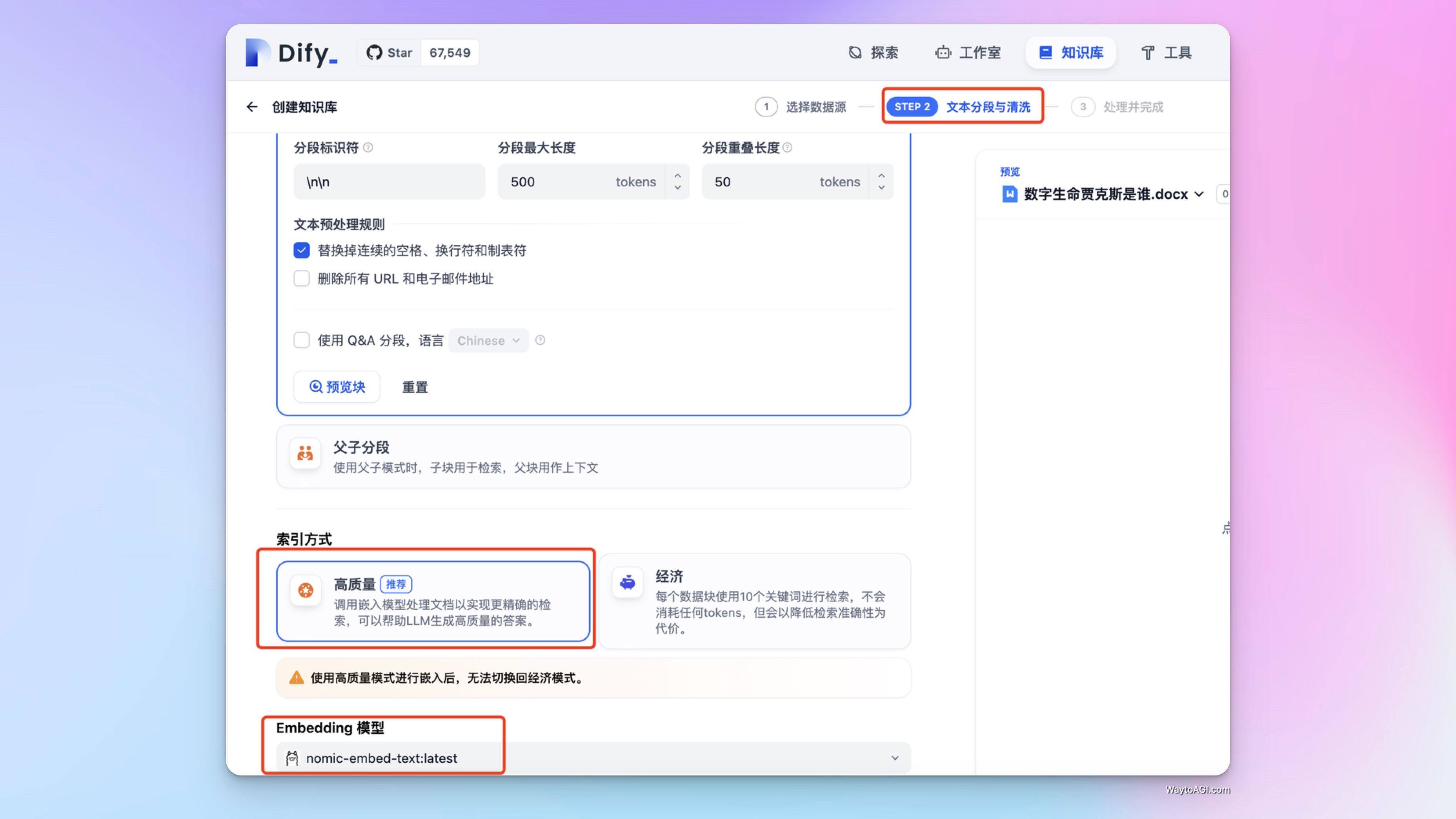
Task: Click the 重置 button
Action: pos(415,387)
